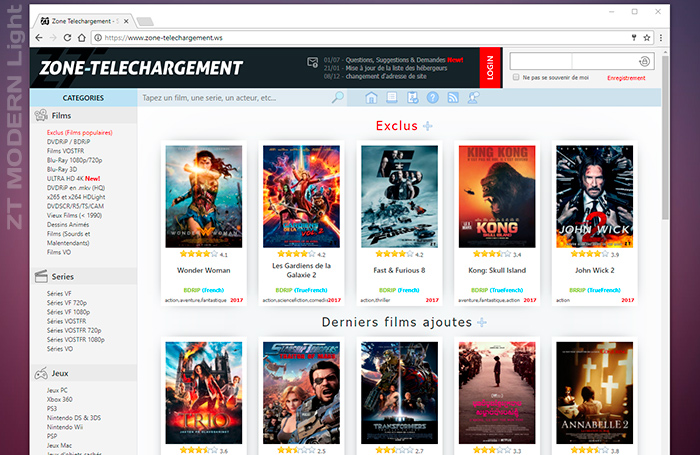Open the Séries VOSTFR 1080p link

click(x=75, y=339)
